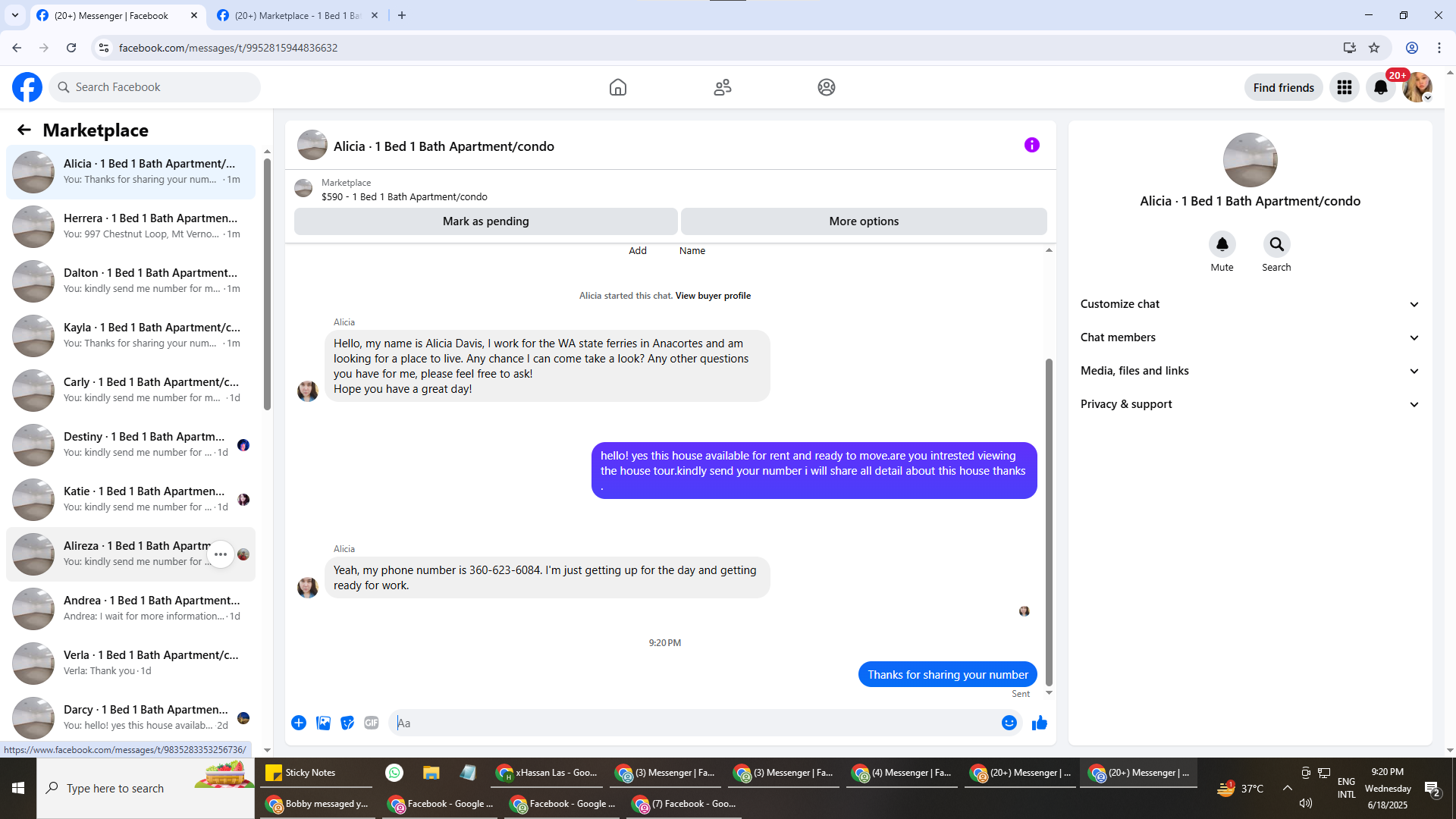
Task: Switch to the Marketplace browser tab
Action: (x=297, y=15)
